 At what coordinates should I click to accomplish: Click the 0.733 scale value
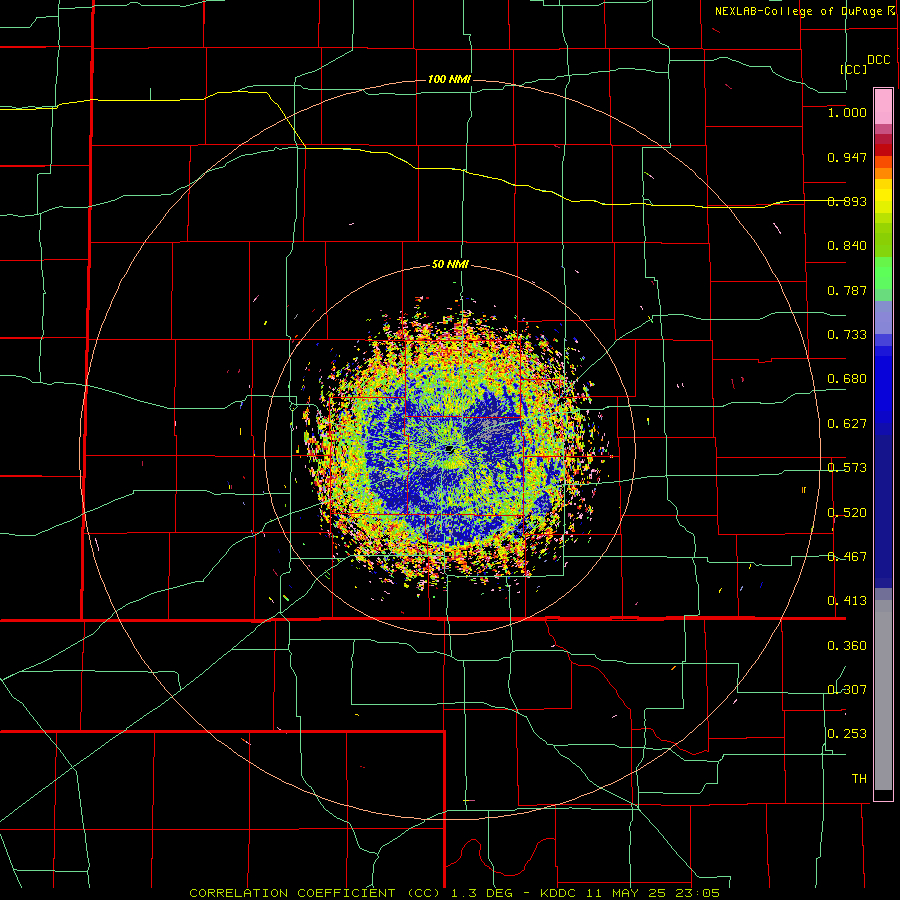[847, 335]
